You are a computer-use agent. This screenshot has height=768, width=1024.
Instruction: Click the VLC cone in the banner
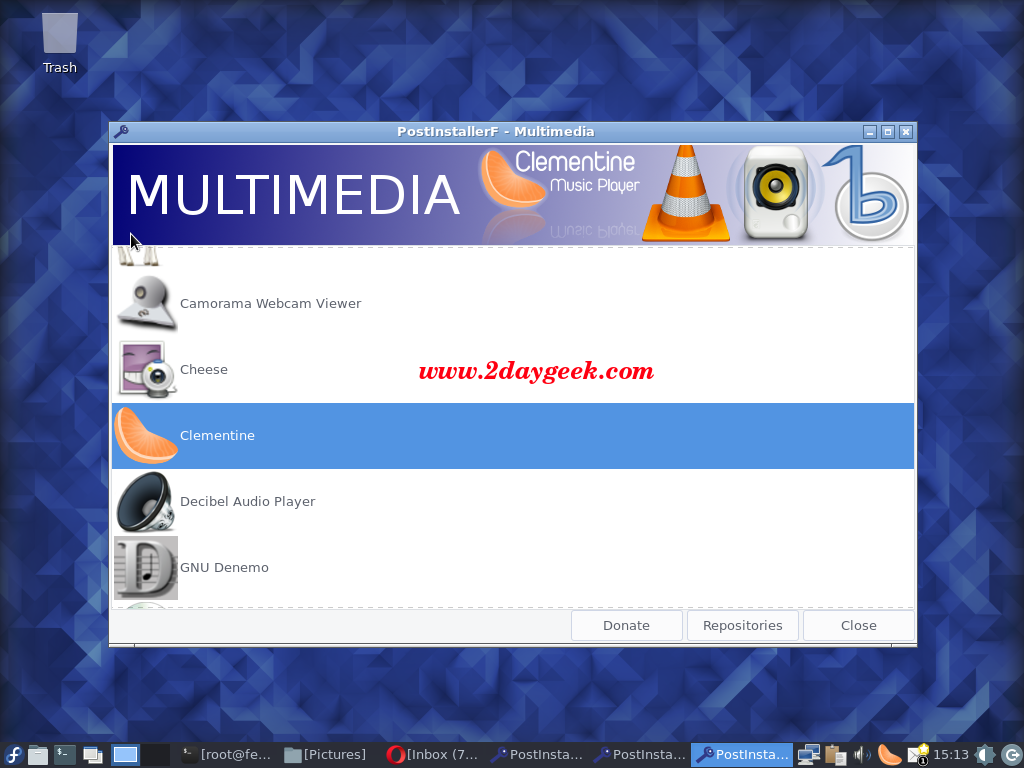pos(686,194)
